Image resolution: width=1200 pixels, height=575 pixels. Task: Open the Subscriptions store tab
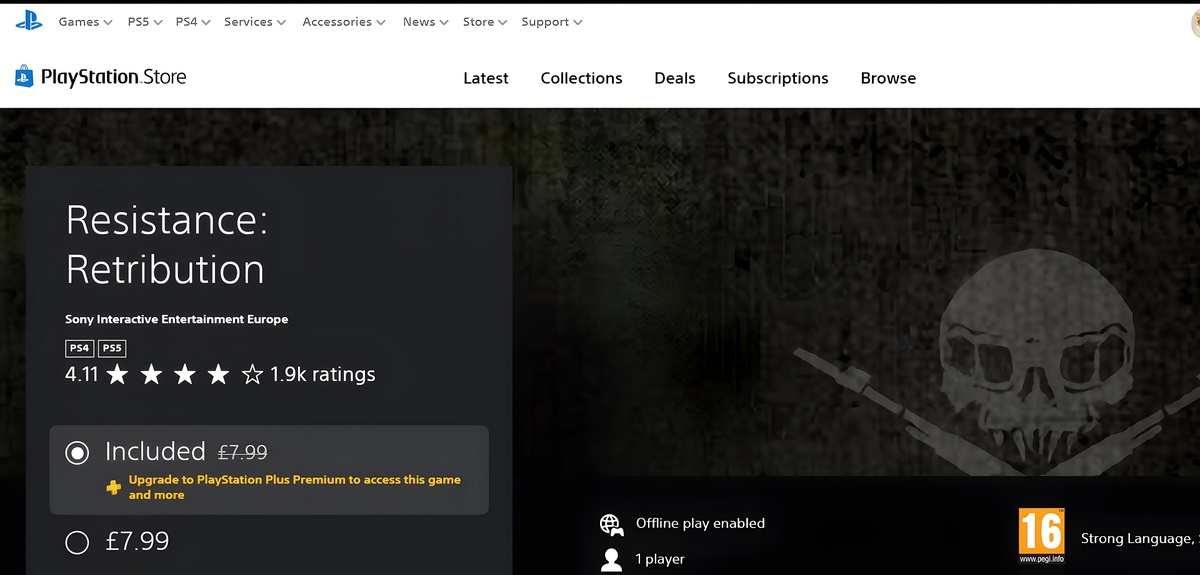pyautogui.click(x=778, y=78)
